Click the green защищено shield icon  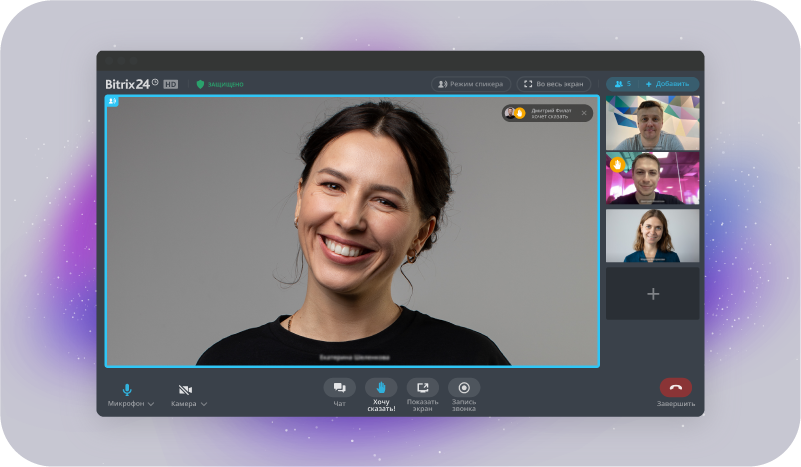(200, 84)
